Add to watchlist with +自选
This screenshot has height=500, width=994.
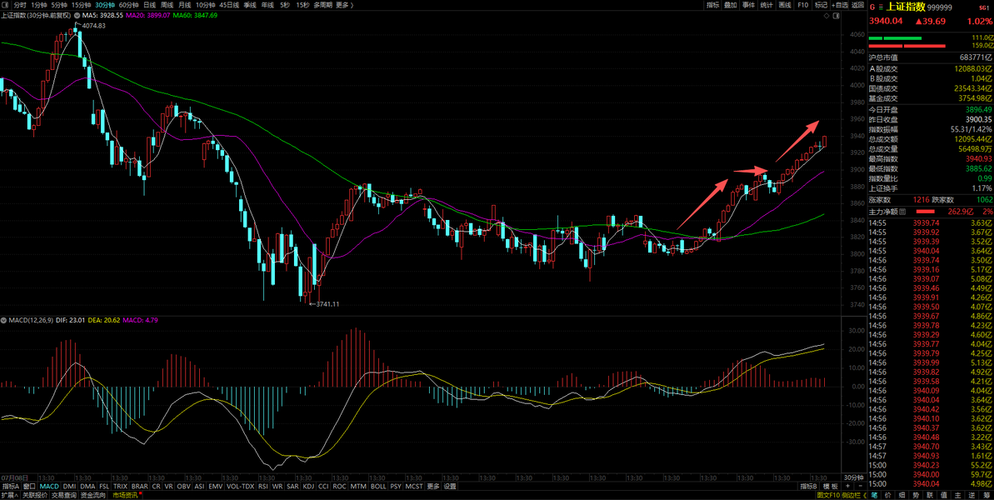pos(840,4)
